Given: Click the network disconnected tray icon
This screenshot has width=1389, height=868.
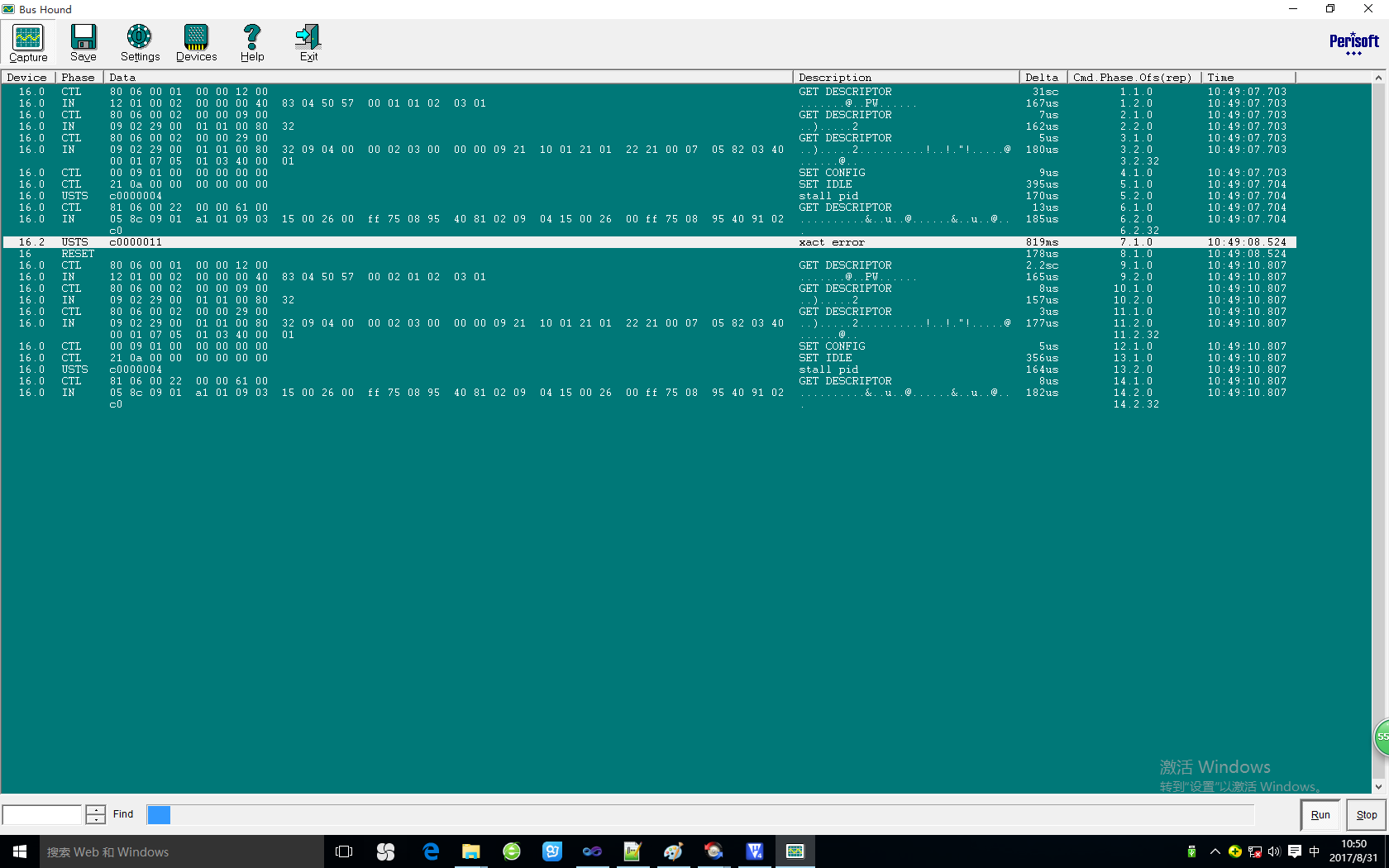Looking at the screenshot, I should [x=1254, y=851].
